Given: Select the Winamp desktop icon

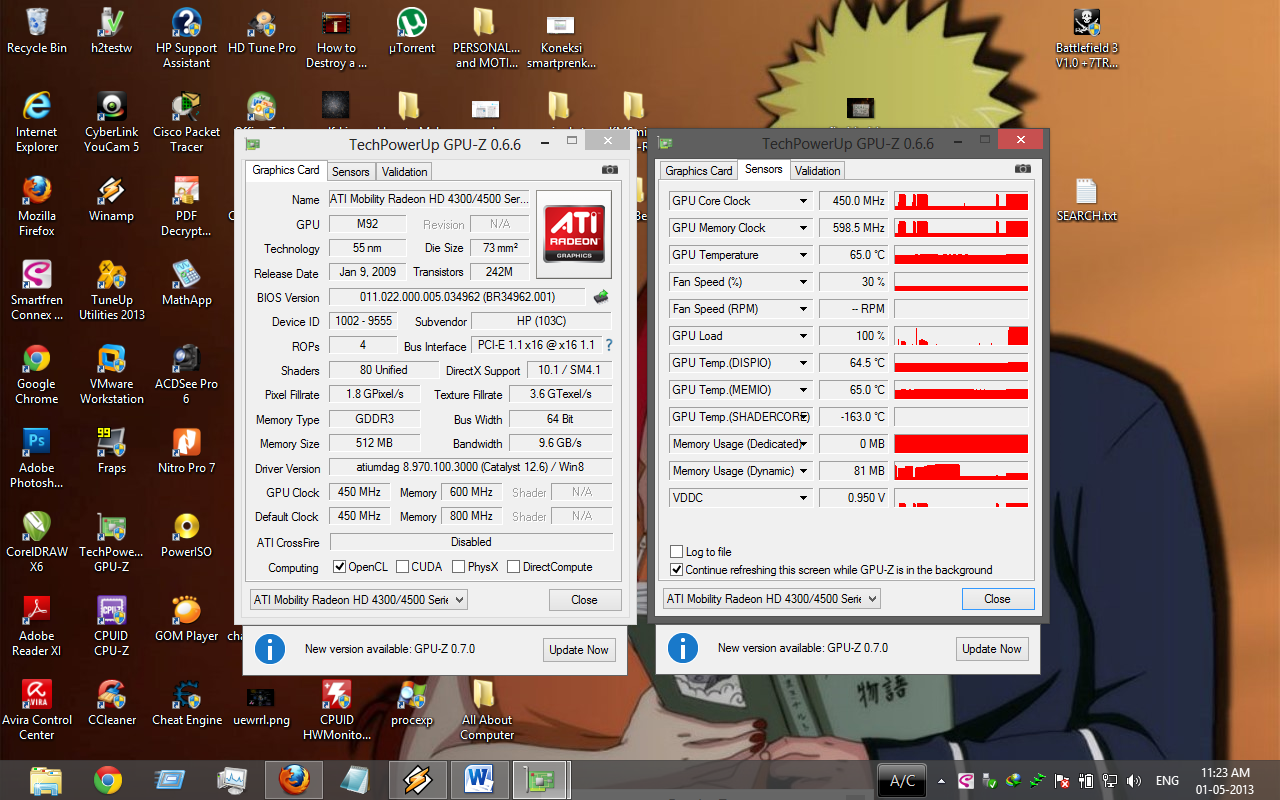Looking at the screenshot, I should coord(111,200).
